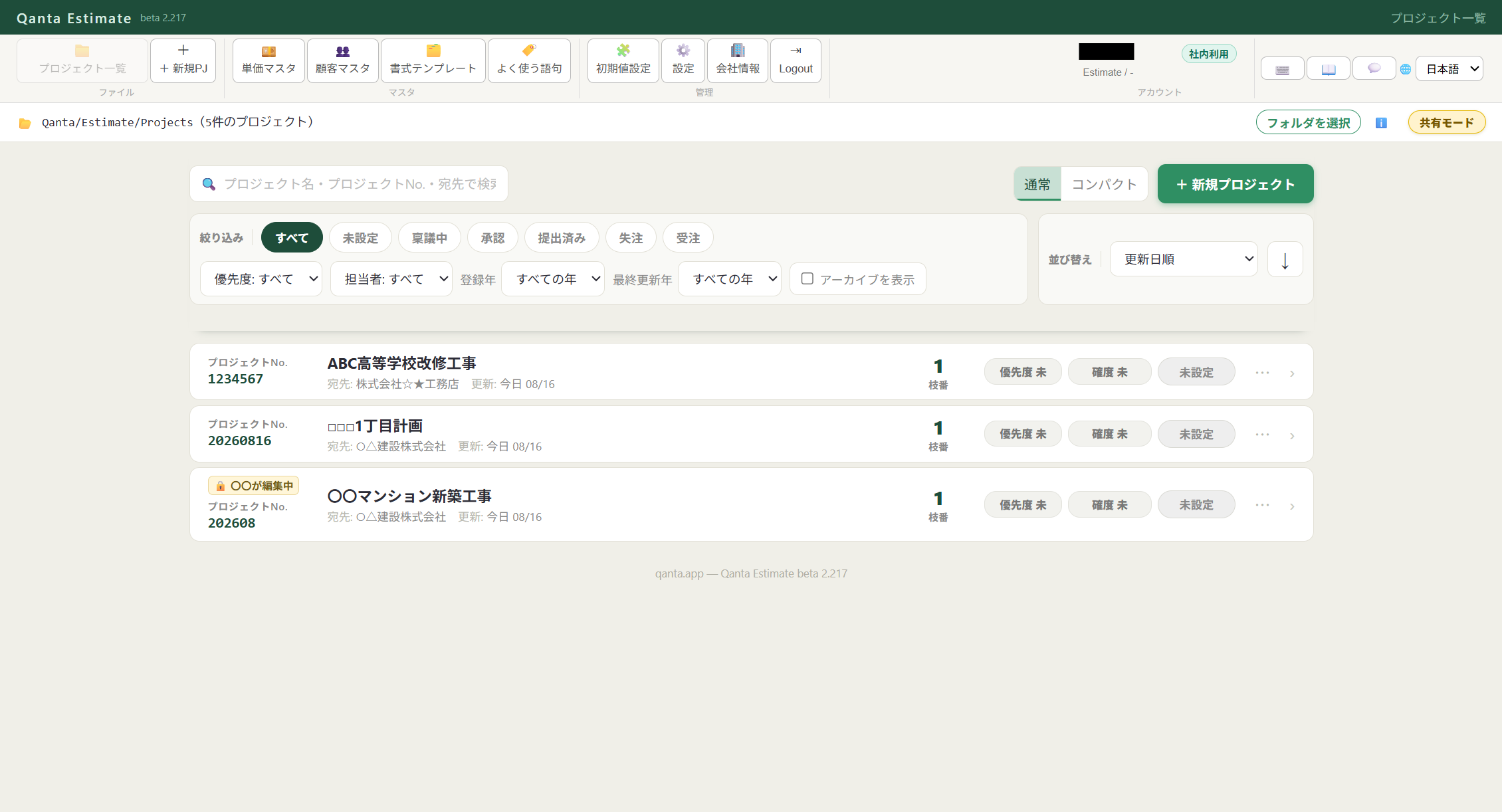Open the manual book icon button
The height and width of the screenshot is (812, 1502).
pyautogui.click(x=1328, y=69)
